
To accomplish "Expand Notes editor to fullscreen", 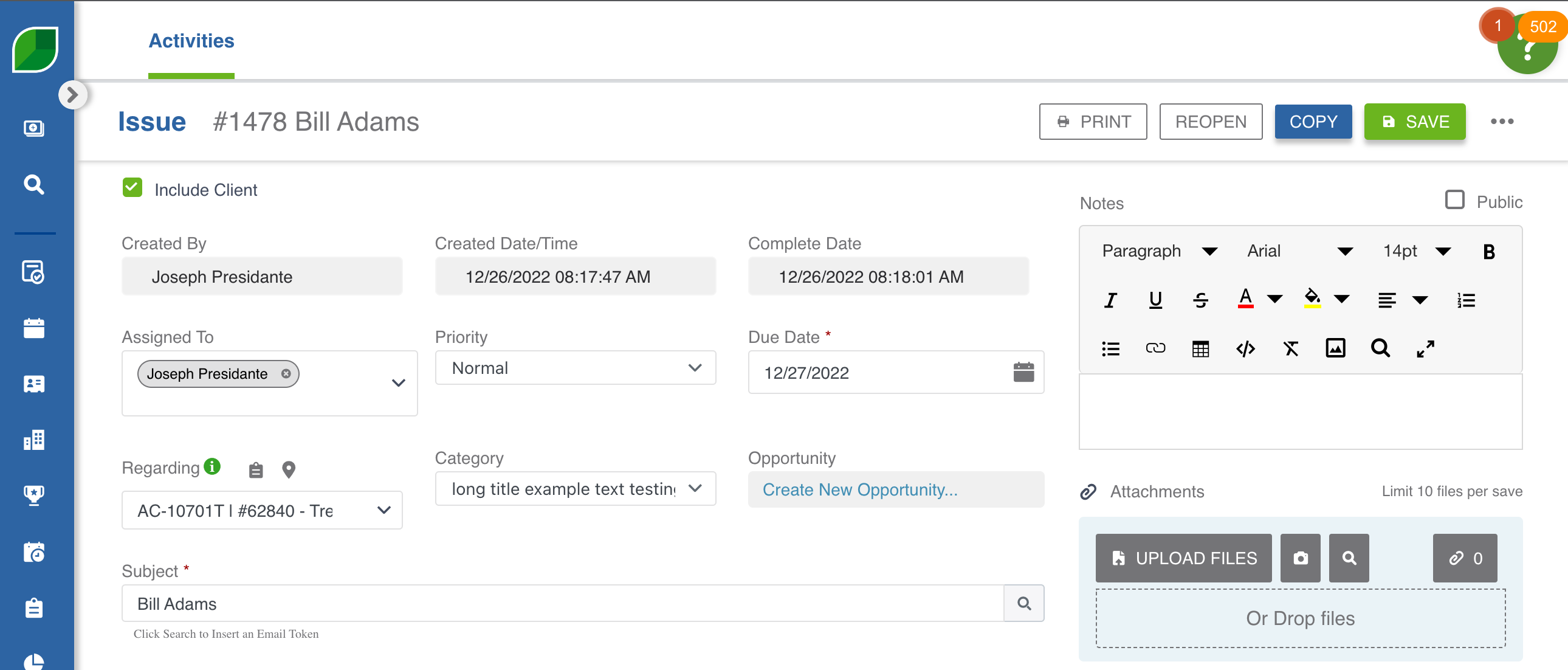I will pos(1426,348).
